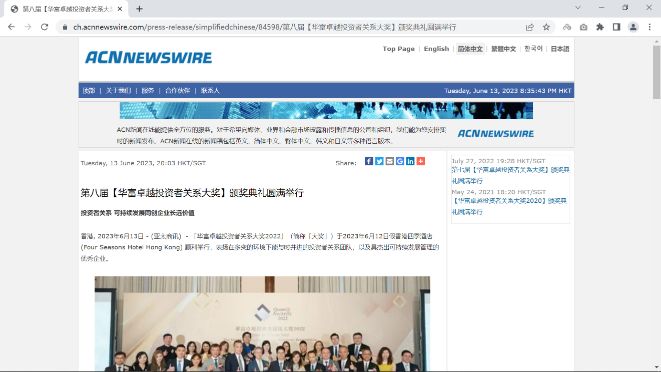Viewport: 661px width, 372px height.
Task: Click the current time text in nav bar
Action: [x=508, y=91]
